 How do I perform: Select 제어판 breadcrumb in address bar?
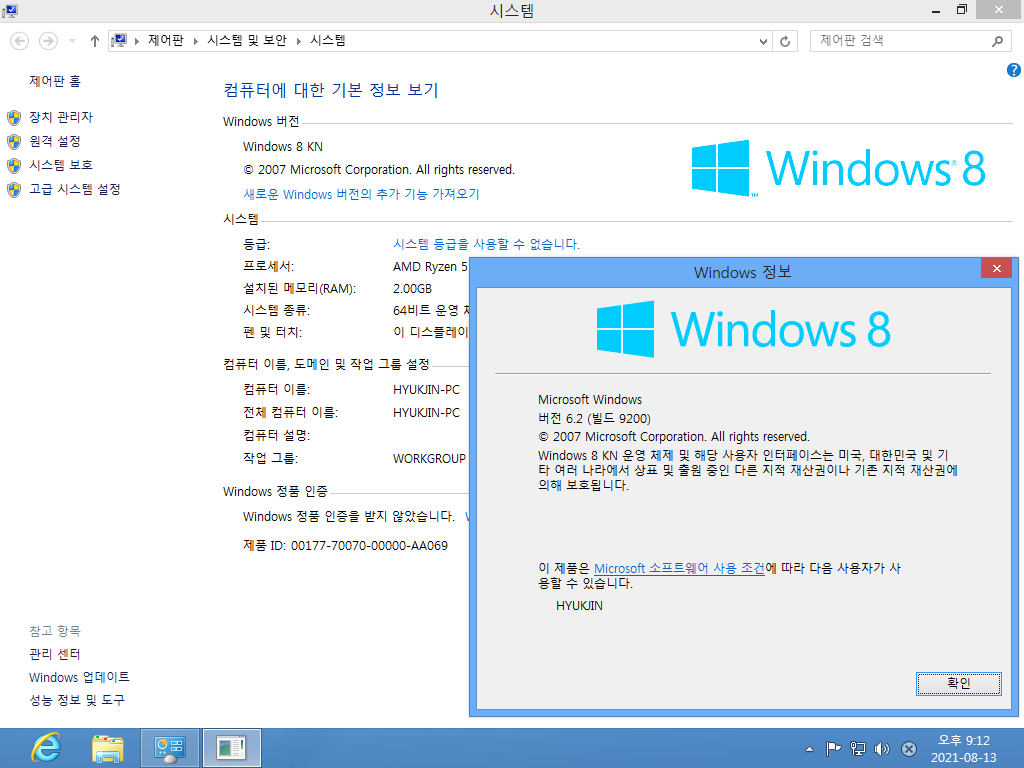[166, 40]
